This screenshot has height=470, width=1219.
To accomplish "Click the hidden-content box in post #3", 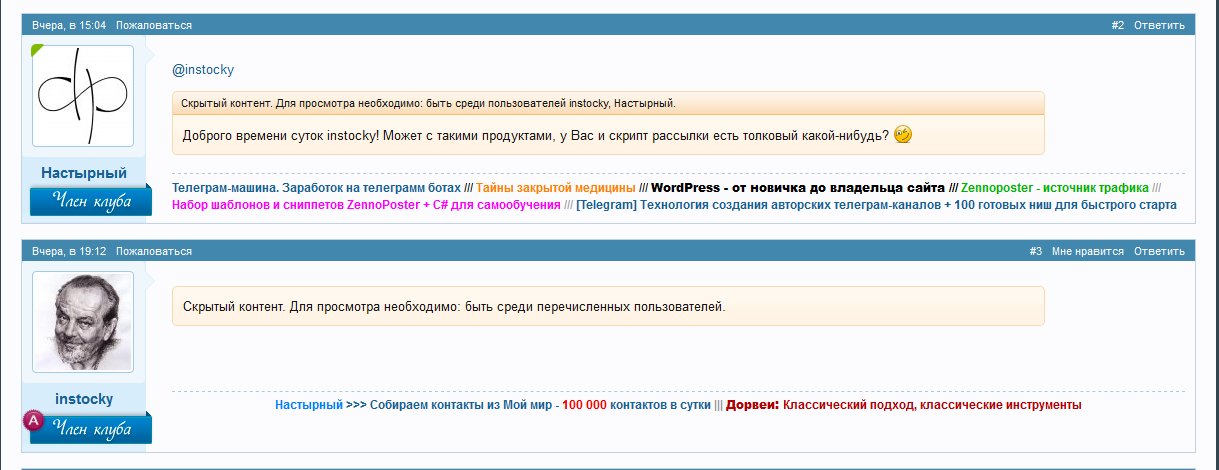I will click(608, 306).
